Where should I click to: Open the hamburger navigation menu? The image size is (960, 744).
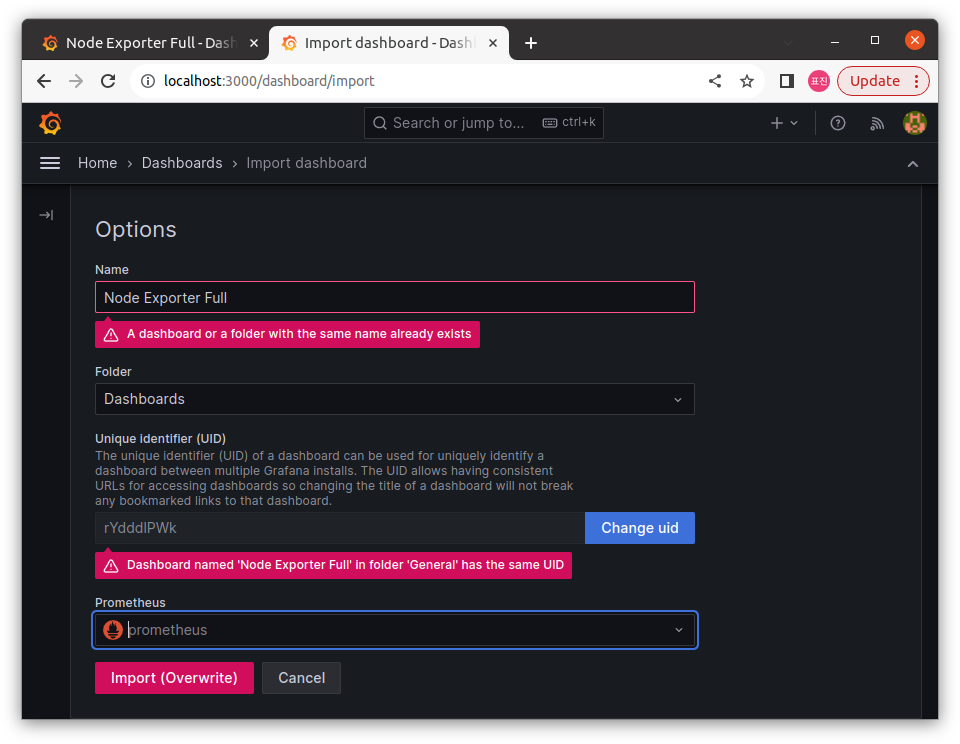point(50,163)
